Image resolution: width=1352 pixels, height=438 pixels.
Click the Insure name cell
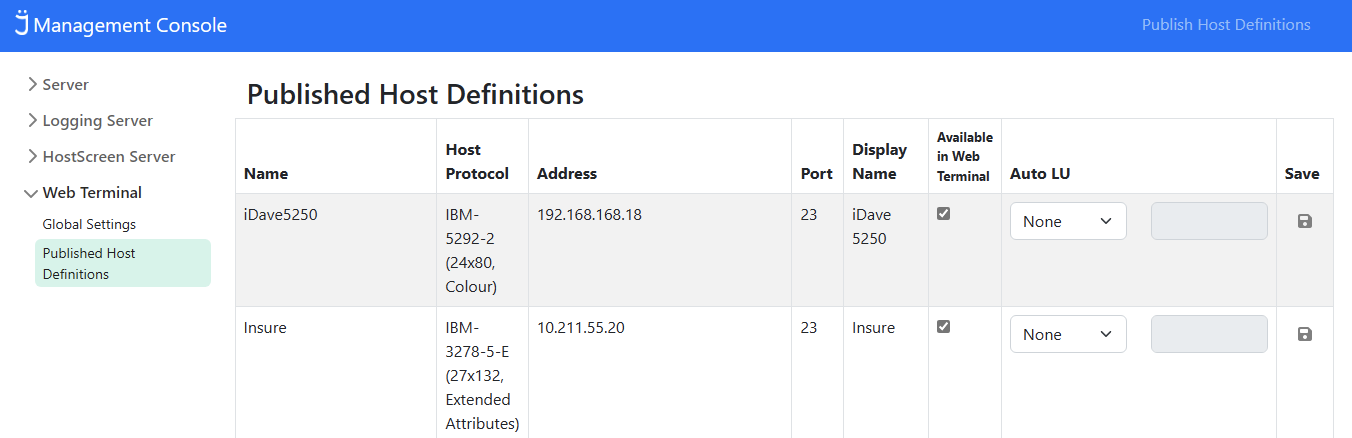point(265,328)
